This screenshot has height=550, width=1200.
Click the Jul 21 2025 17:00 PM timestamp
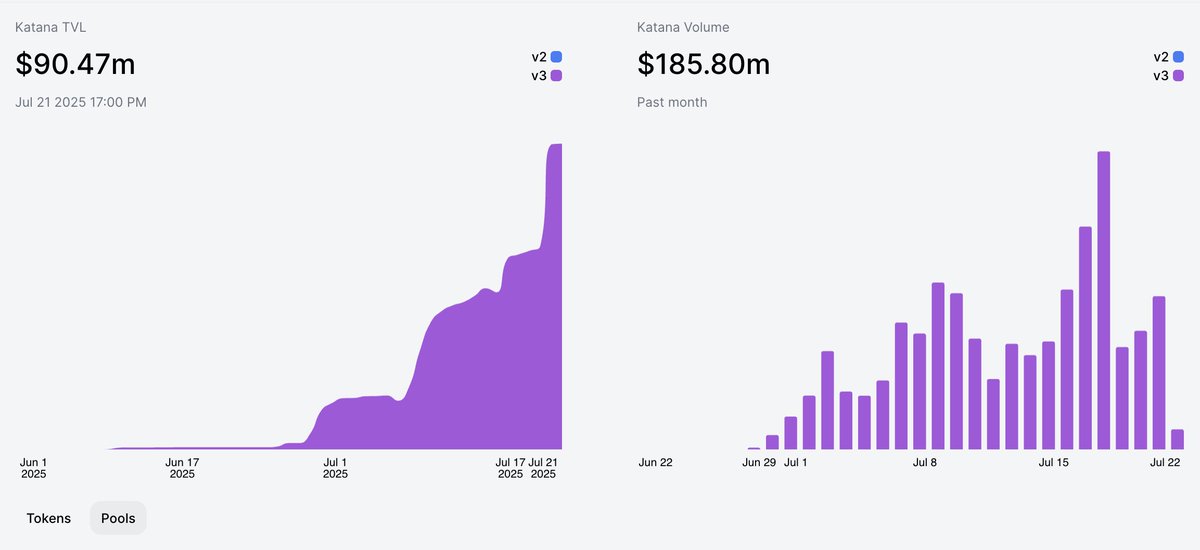[81, 102]
